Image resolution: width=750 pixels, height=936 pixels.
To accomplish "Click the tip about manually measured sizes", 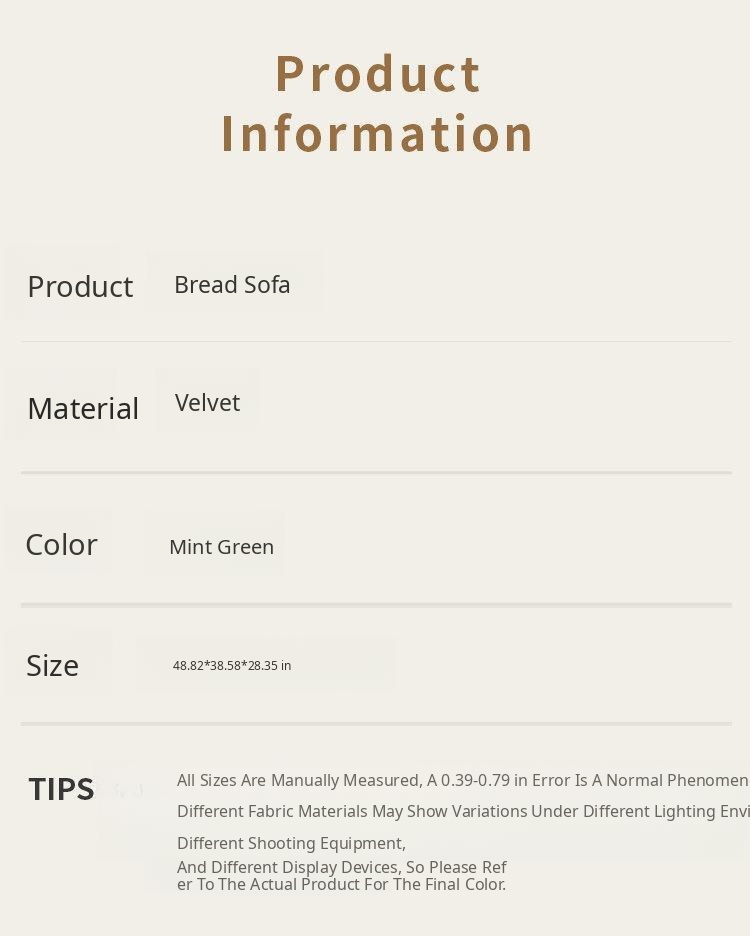I will tap(462, 781).
